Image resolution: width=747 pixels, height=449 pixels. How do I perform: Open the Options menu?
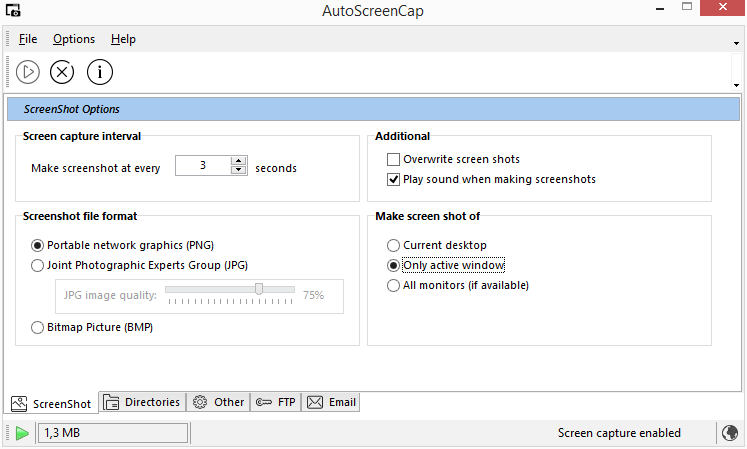[74, 39]
